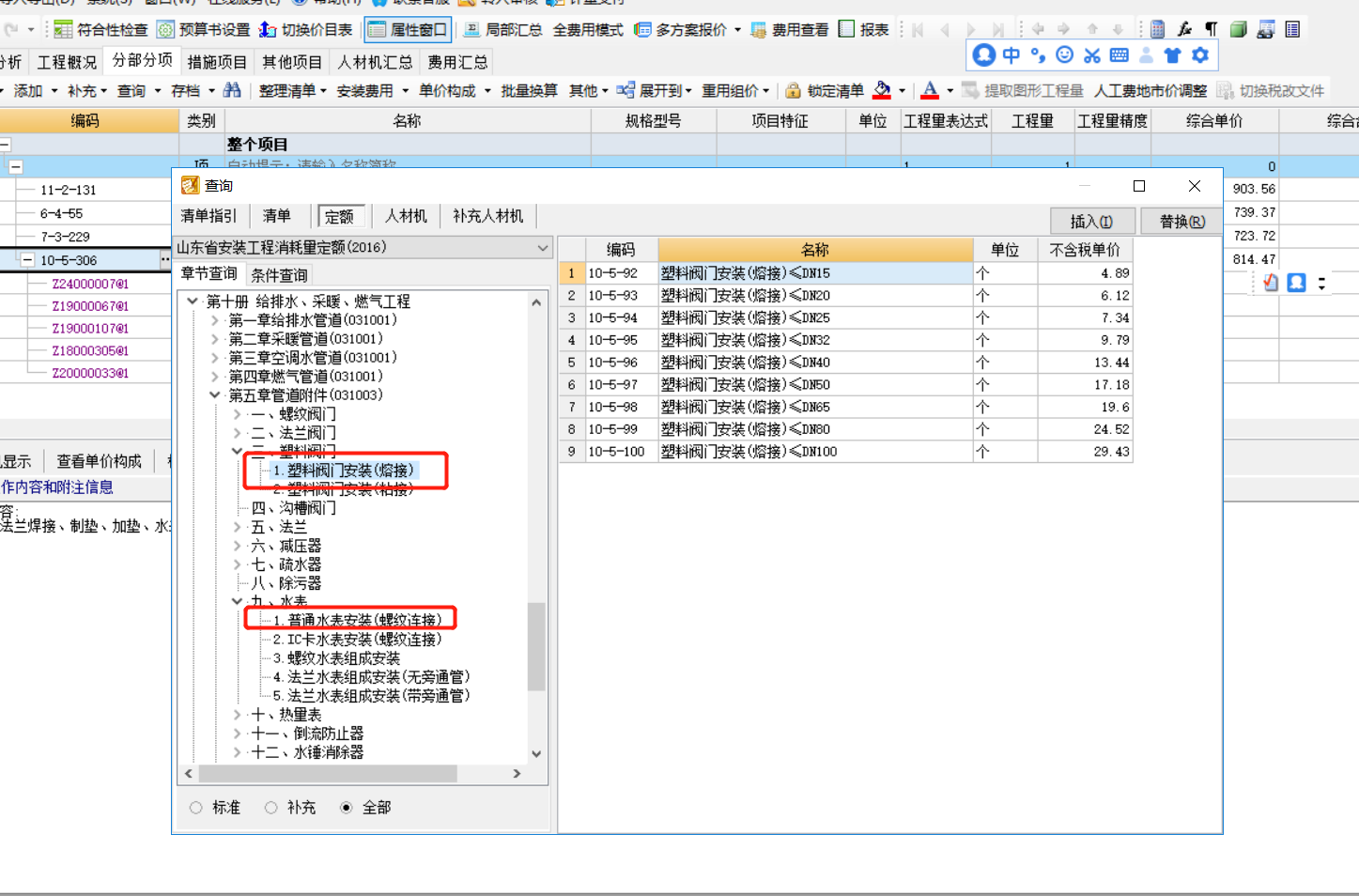Click the IME skin shirt icon
1359x896 pixels.
tap(1173, 55)
